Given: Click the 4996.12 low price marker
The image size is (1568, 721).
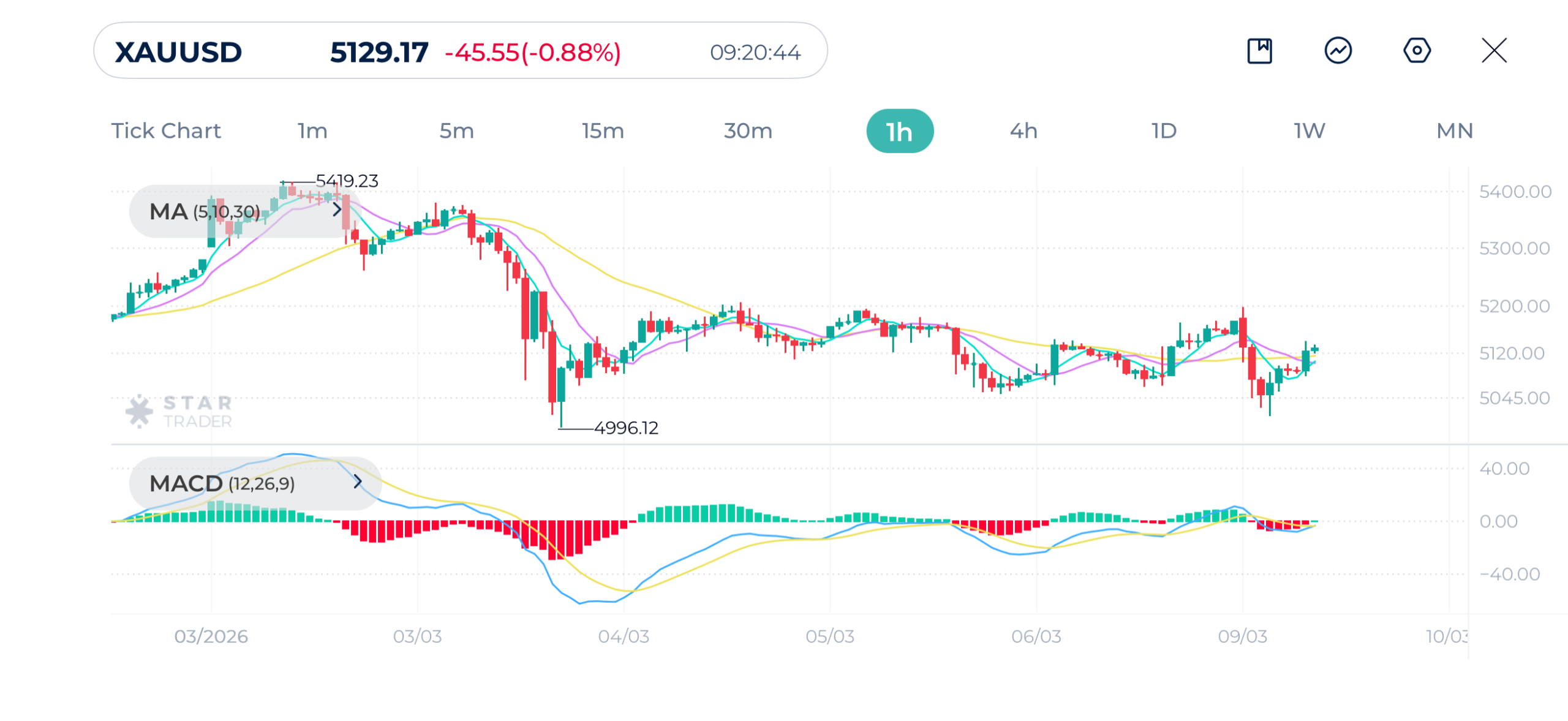Looking at the screenshot, I should [626, 428].
